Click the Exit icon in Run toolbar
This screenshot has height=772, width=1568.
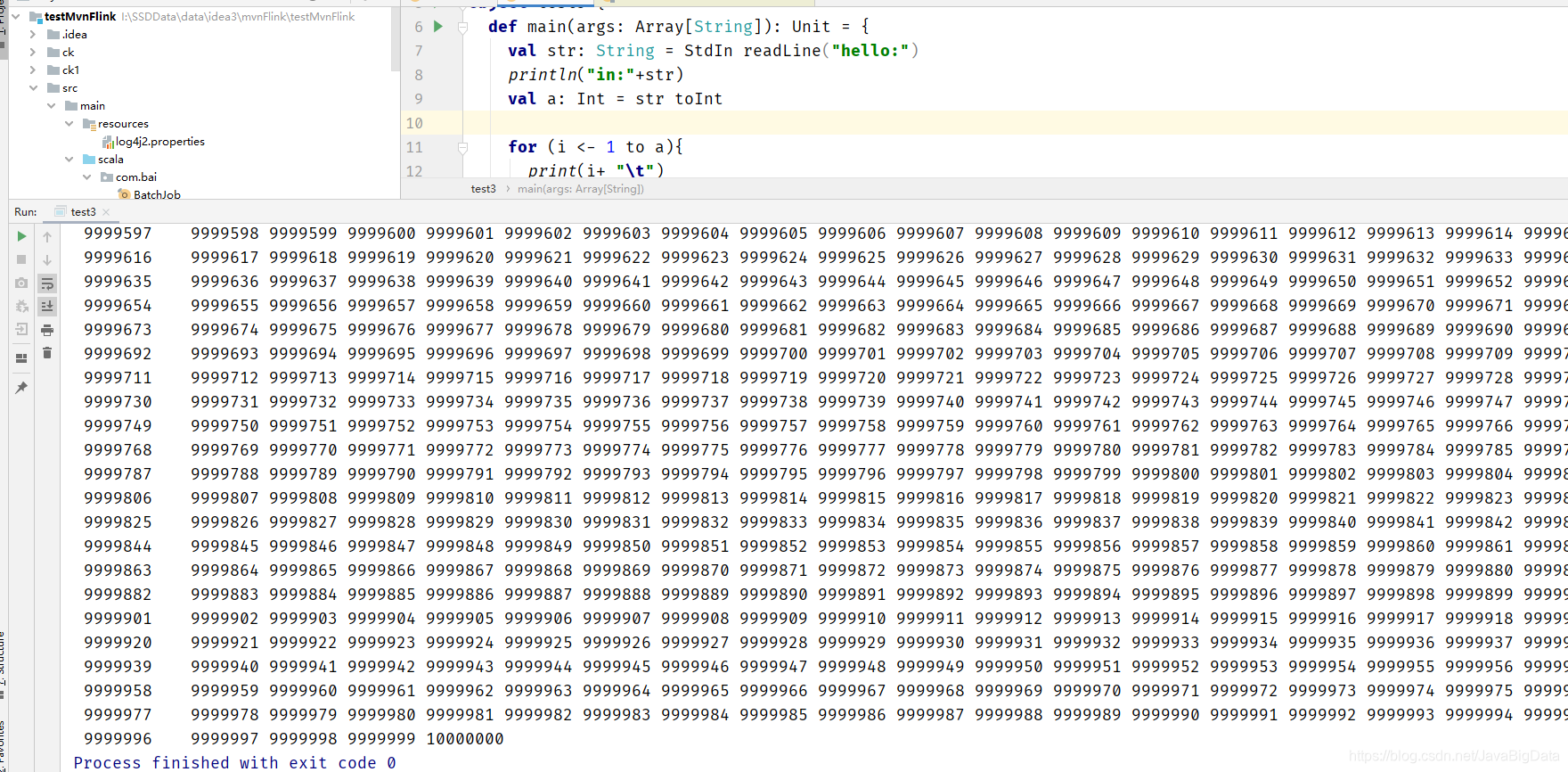[x=21, y=329]
